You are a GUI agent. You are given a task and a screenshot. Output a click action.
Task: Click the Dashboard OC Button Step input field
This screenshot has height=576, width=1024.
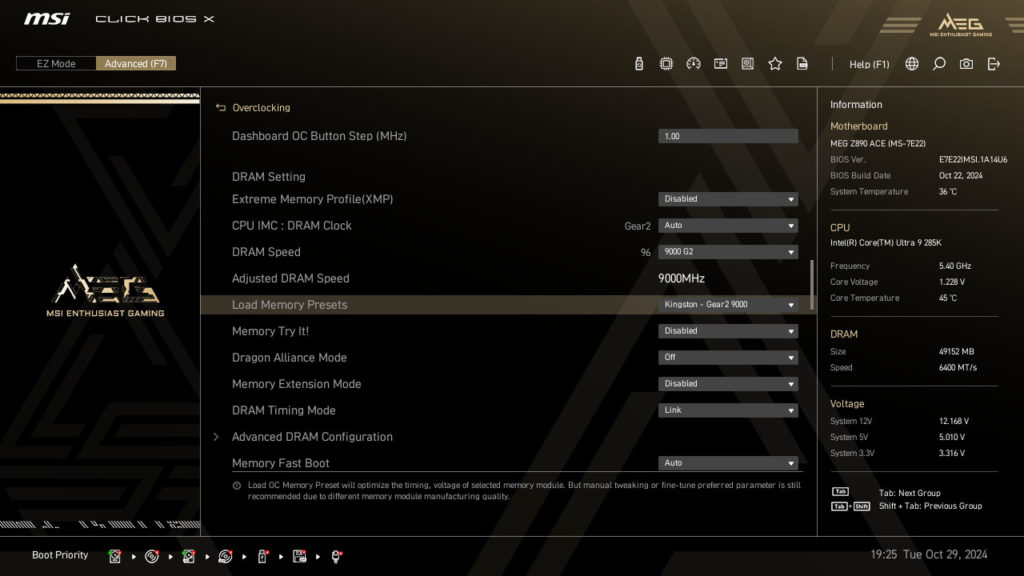pyautogui.click(x=728, y=136)
